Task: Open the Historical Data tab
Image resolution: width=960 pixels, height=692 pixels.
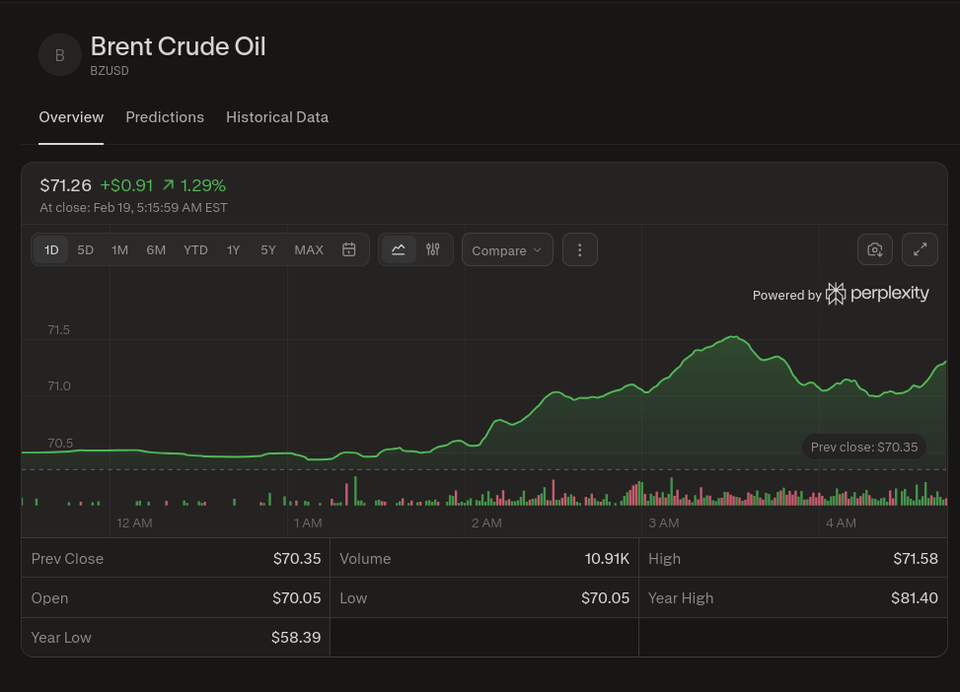Action: tap(277, 117)
